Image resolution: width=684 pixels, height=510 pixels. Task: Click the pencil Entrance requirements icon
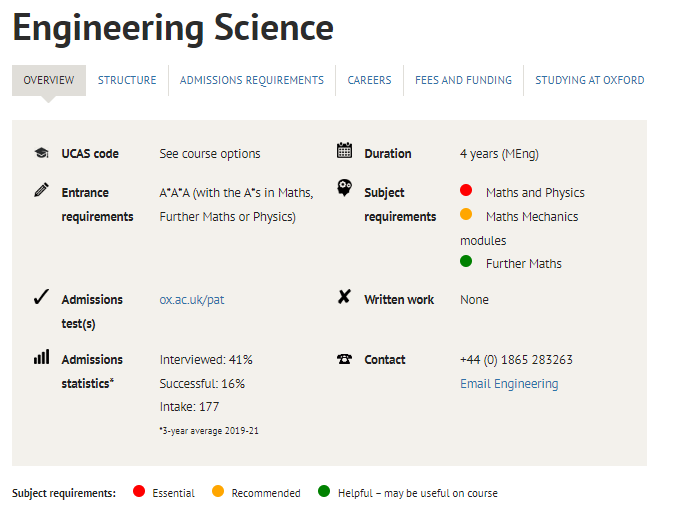(x=41, y=189)
